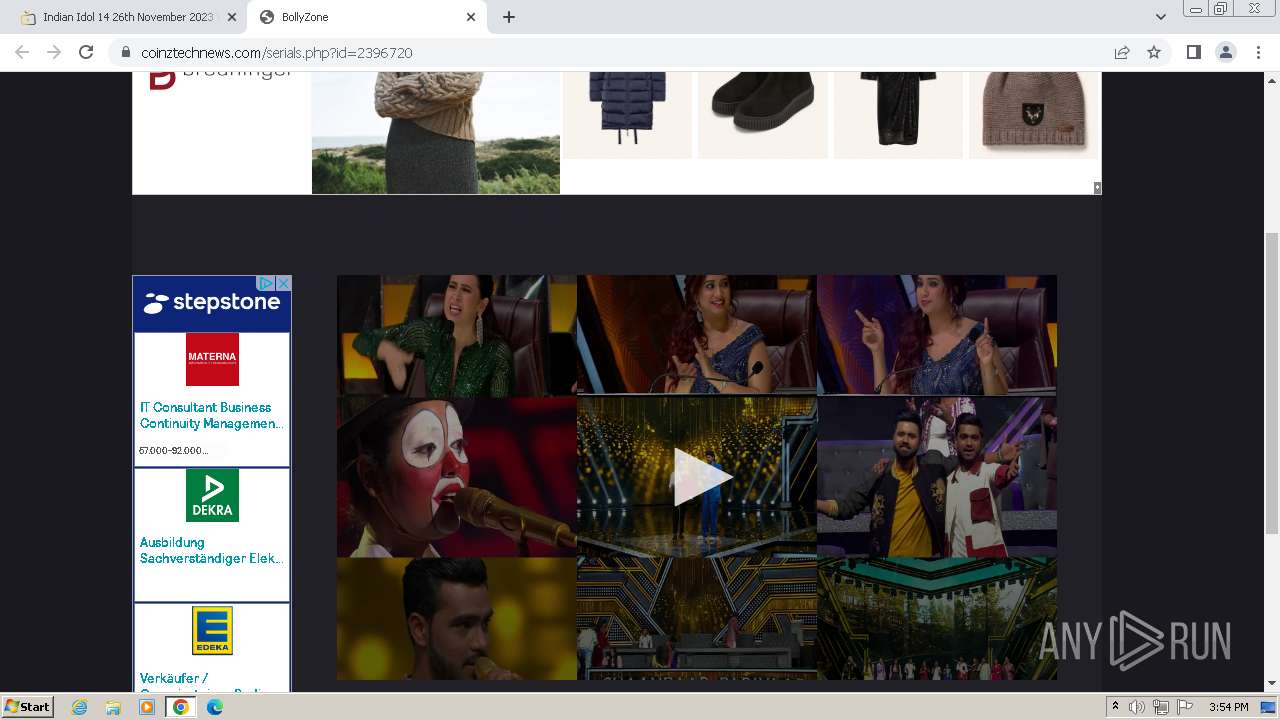Select the black dress product
Image resolution: width=1280 pixels, height=720 pixels.
pyautogui.click(x=898, y=115)
